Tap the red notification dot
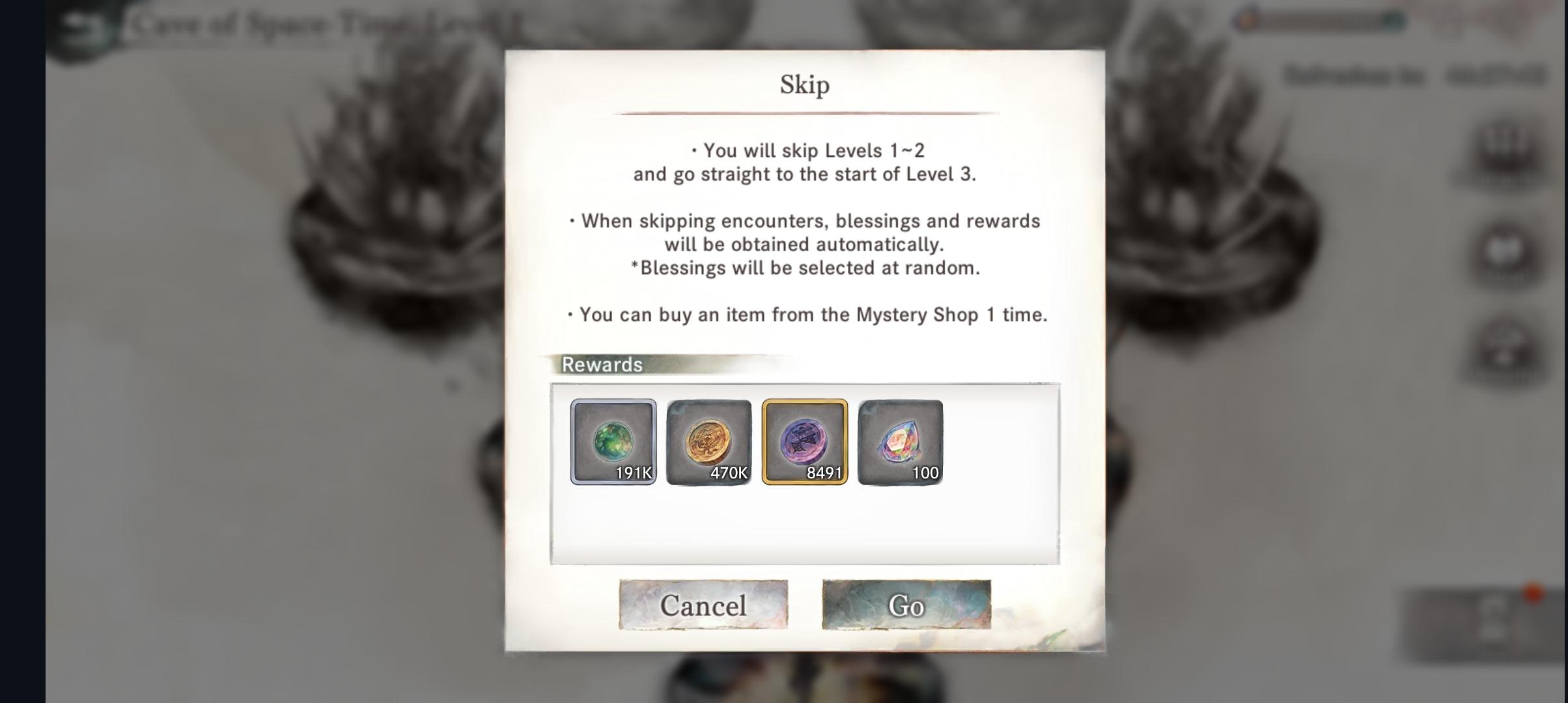Screen dimensions: 1568x703 click(x=1533, y=593)
